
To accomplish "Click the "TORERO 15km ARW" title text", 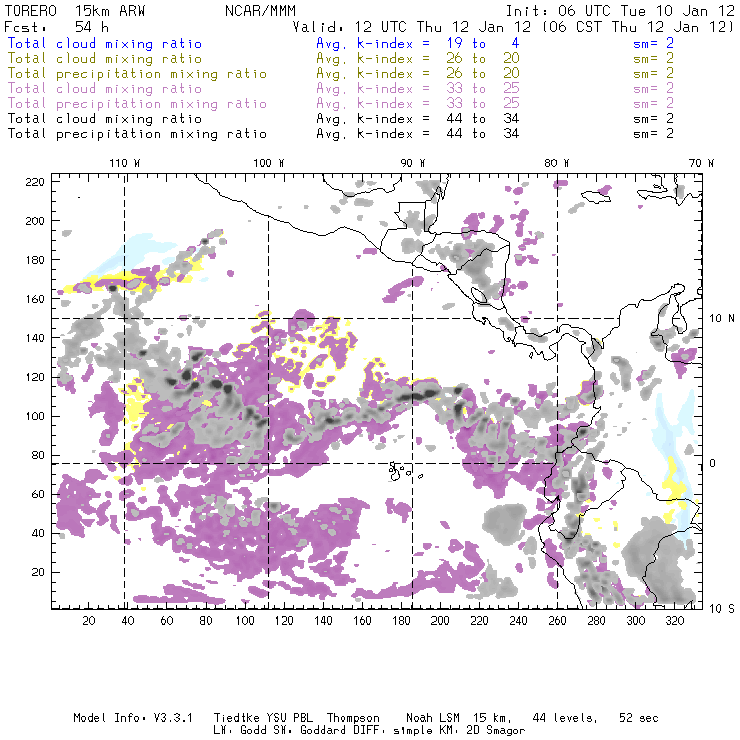I will [x=75, y=11].
